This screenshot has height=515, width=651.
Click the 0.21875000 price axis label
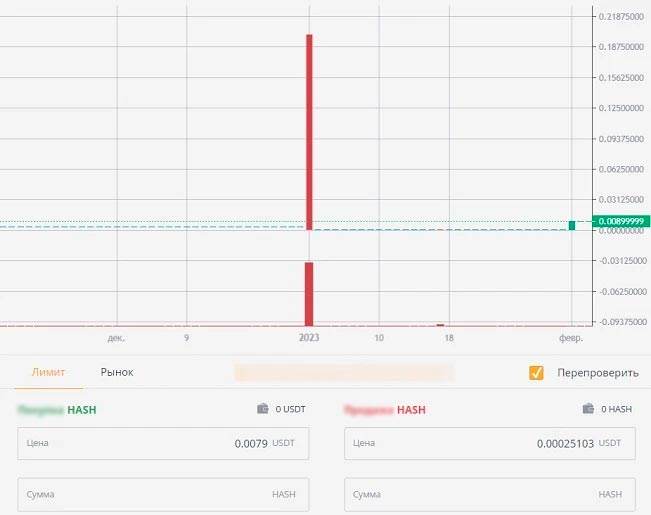[621, 17]
